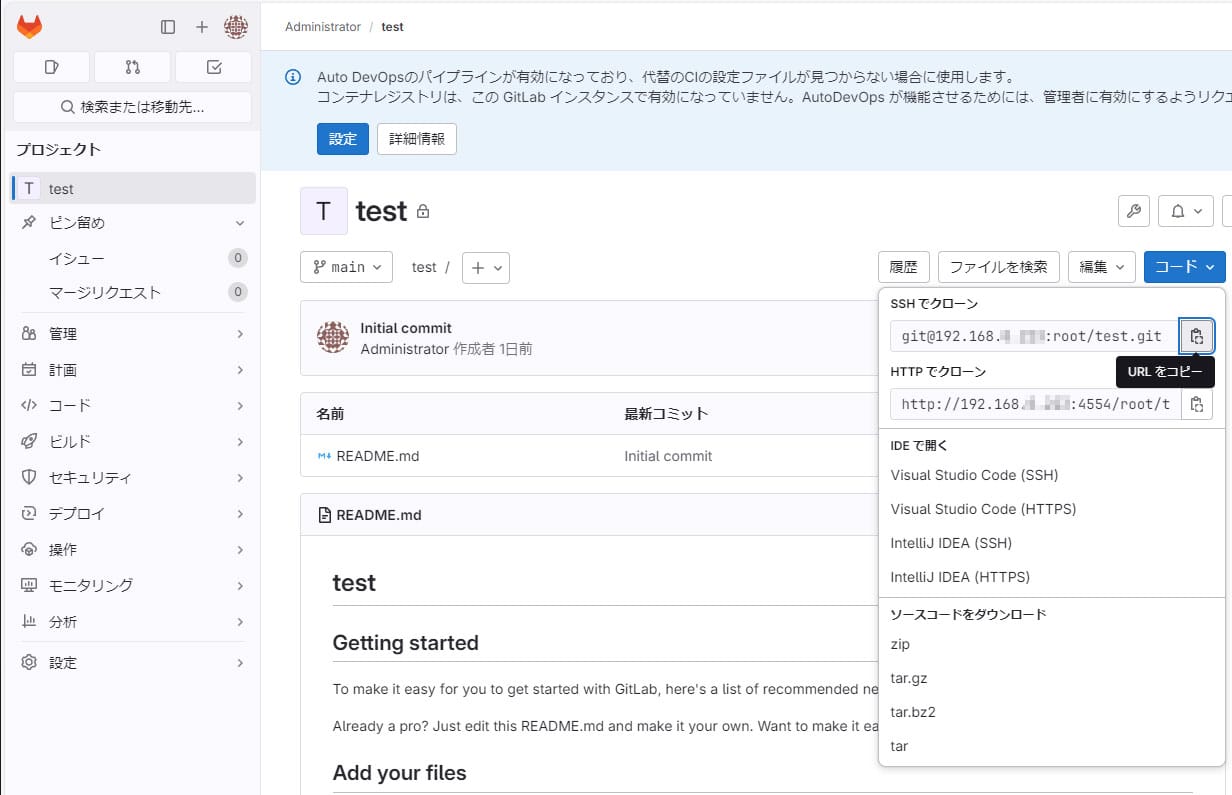Select the issues shortcut icon above search
Screen dimensions: 1232x795
pos(50,66)
